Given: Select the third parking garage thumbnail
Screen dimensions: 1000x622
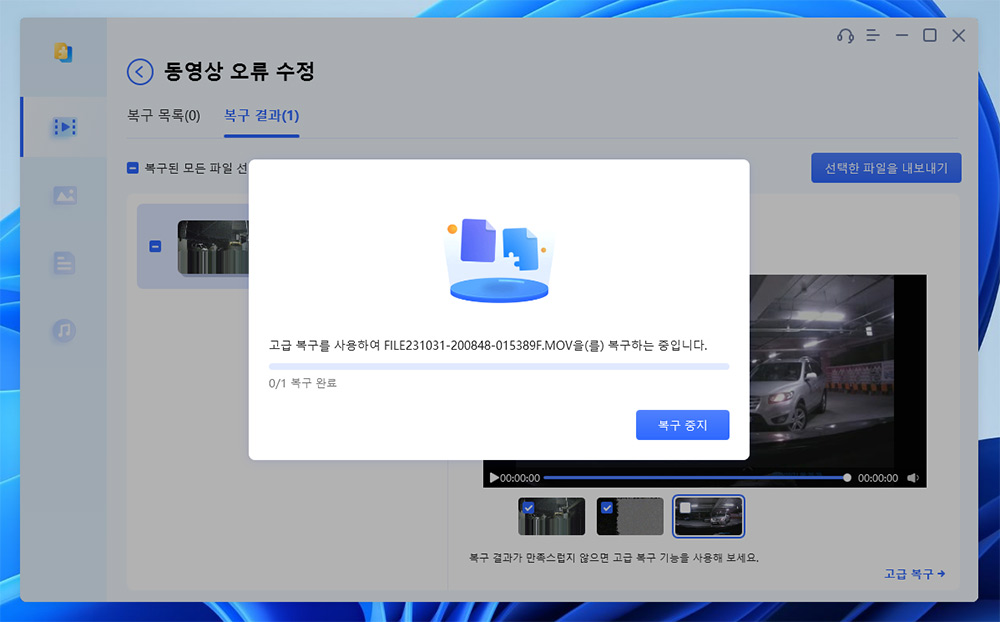Looking at the screenshot, I should [709, 516].
